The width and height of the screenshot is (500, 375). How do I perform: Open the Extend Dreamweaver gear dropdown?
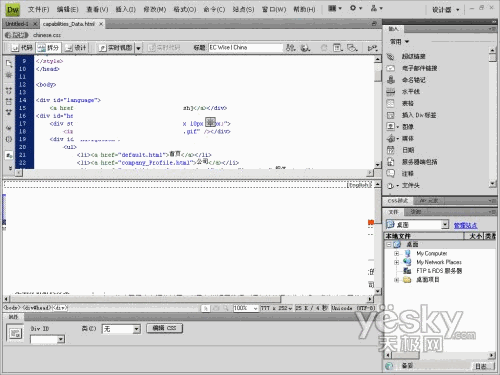pos(356,8)
